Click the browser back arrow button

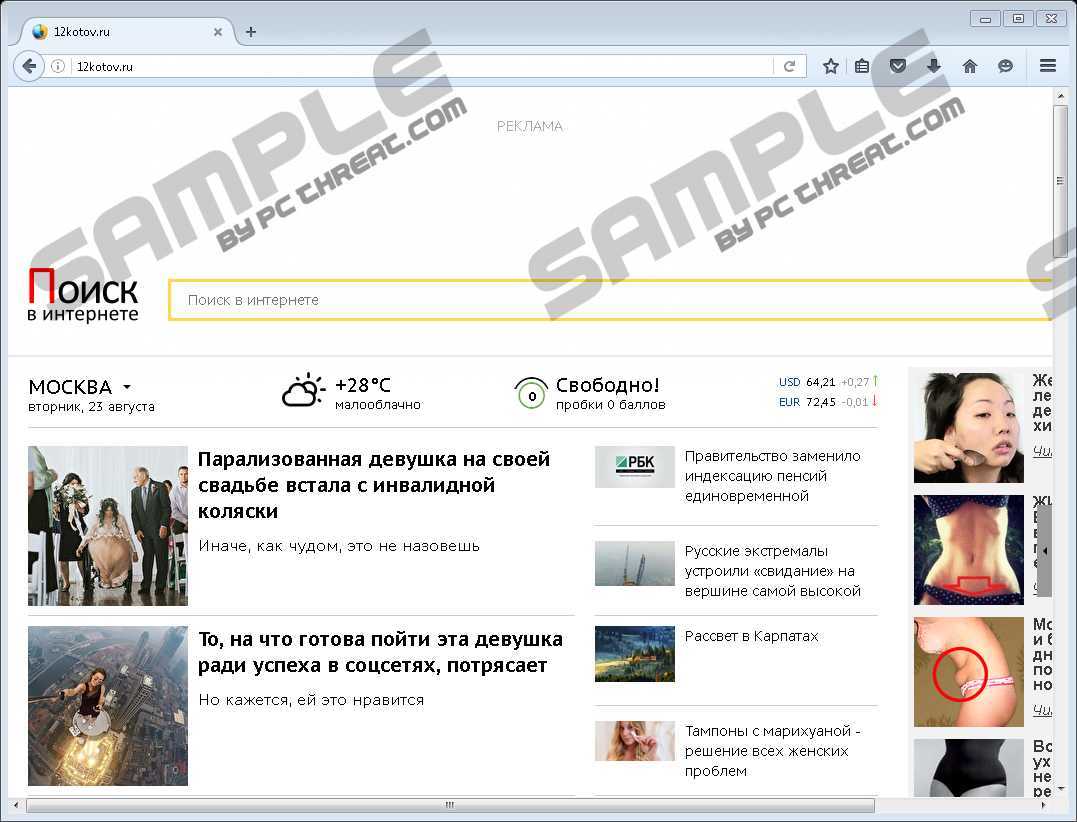click(29, 66)
